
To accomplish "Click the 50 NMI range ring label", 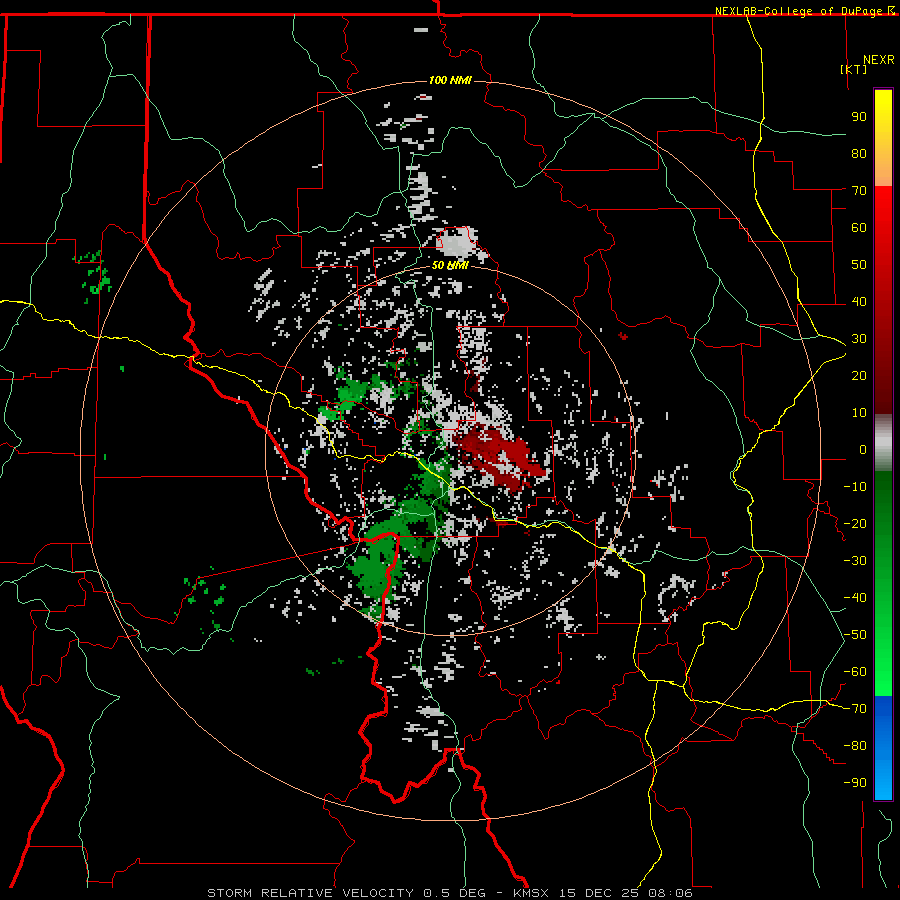I will 450,265.
